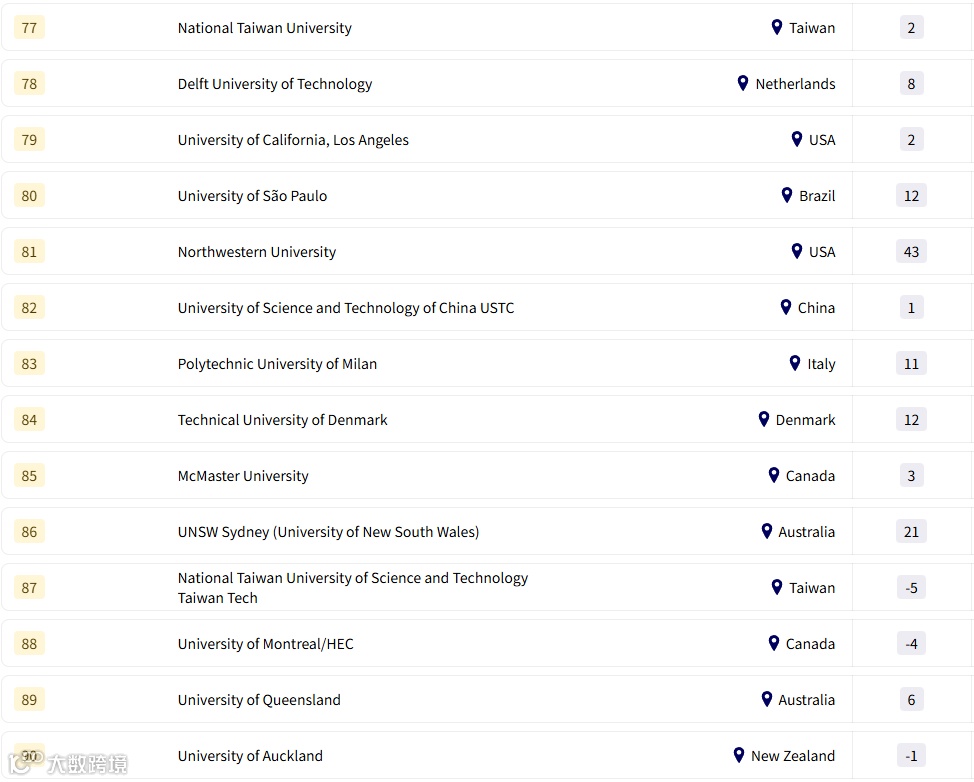Click the rank change badge showing 43
The image size is (974, 782).
click(911, 252)
